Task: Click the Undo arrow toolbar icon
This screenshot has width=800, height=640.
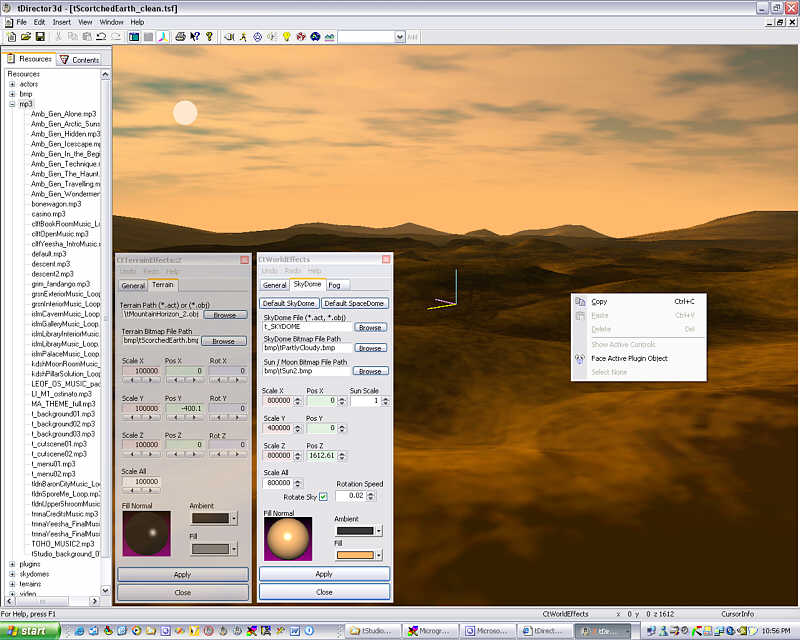Action: click(x=102, y=37)
